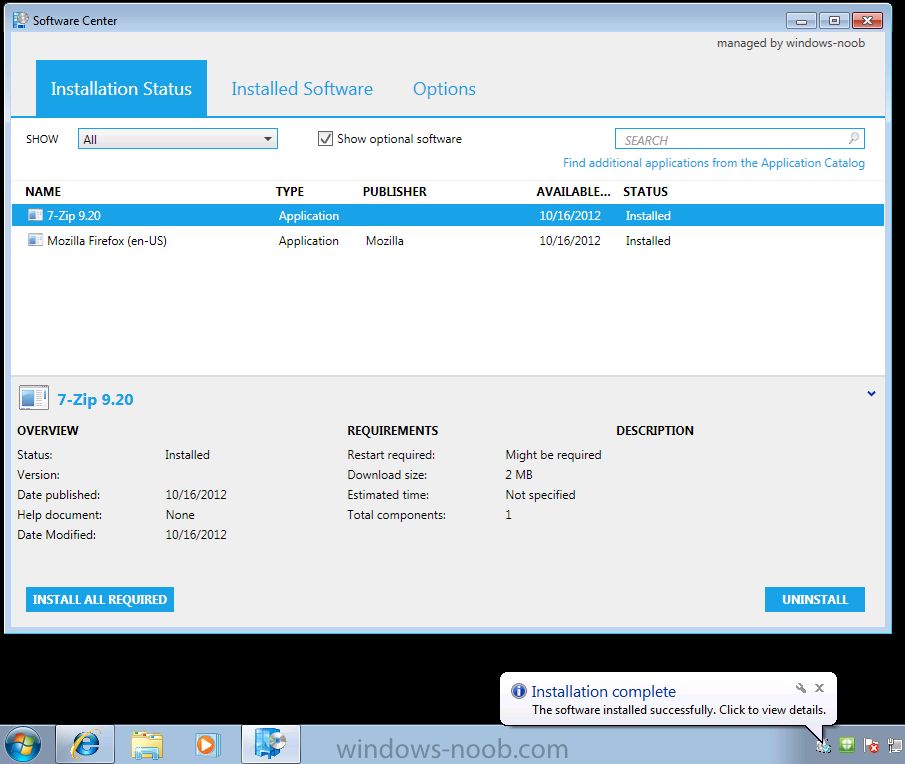905x764 pixels.
Task: Click Installed status in 7-Zip row
Action: coord(648,216)
